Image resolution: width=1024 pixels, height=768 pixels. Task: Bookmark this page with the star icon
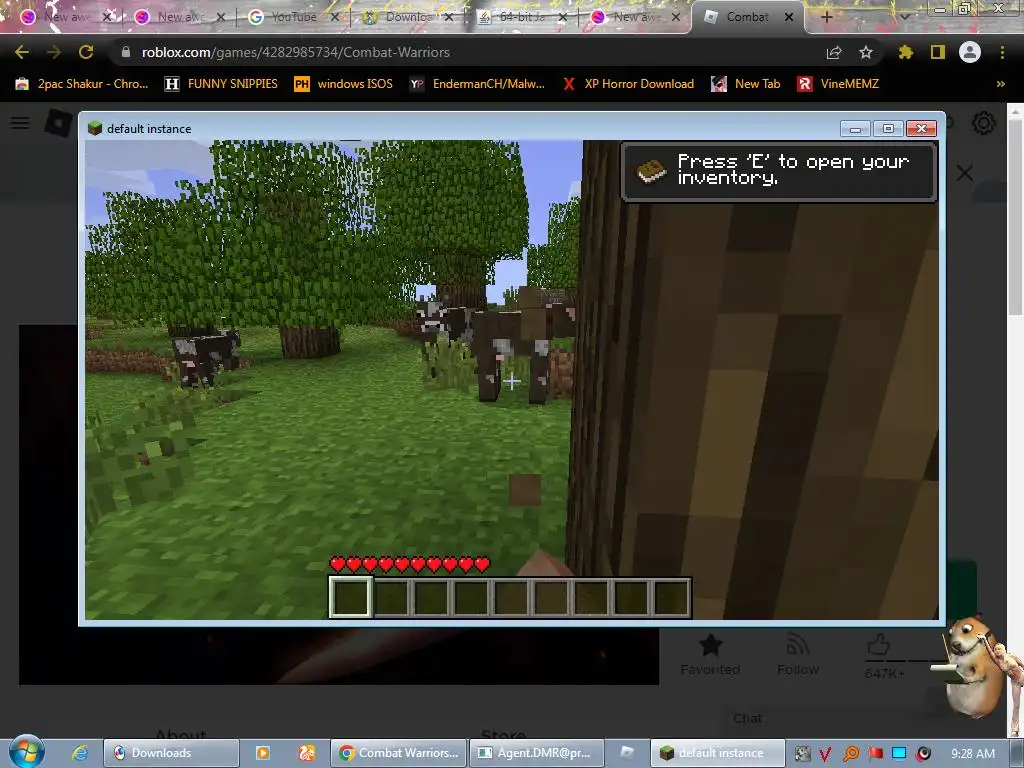866,52
